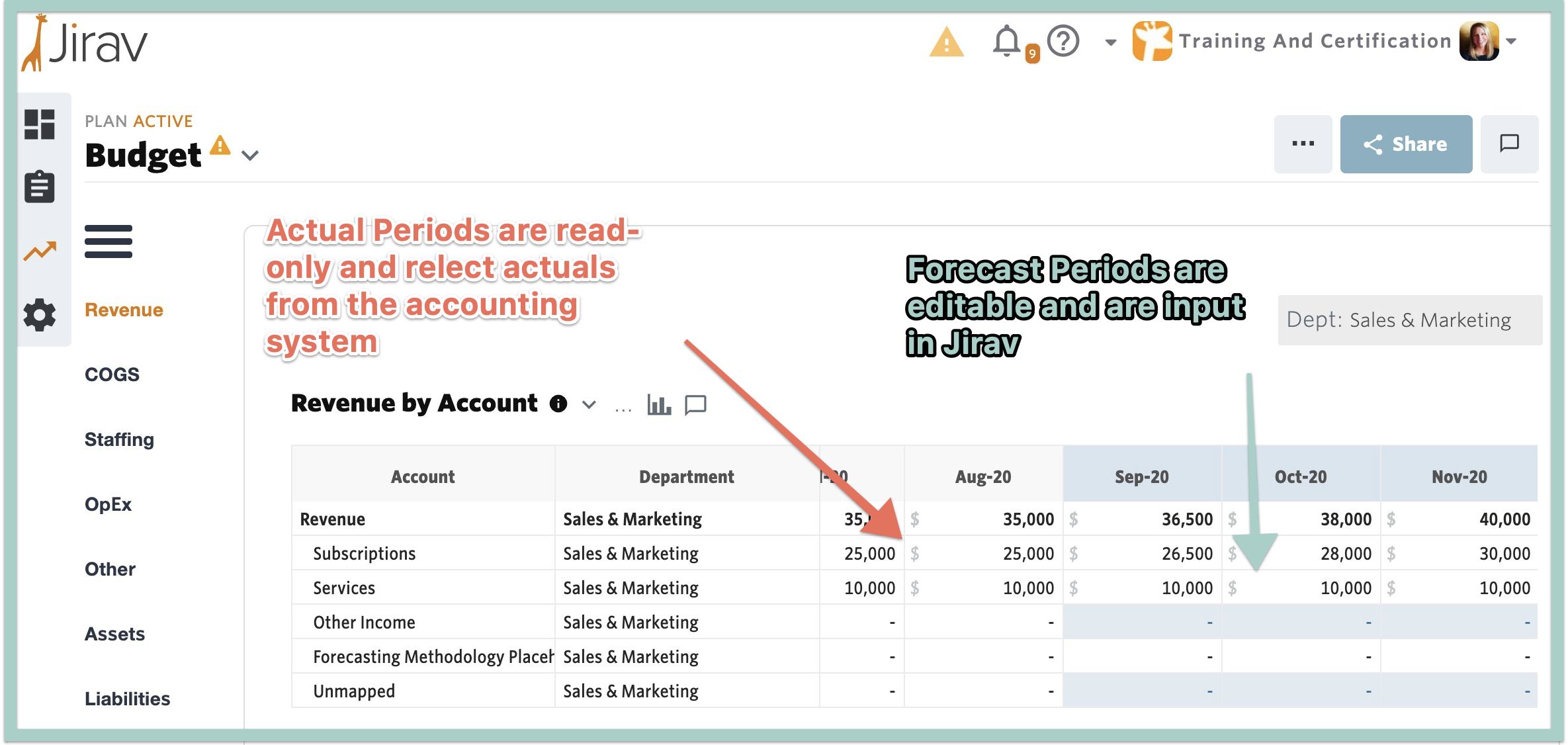The height and width of the screenshot is (745, 1568).
Task: Expand the caret beside the user avatar
Action: [1511, 41]
